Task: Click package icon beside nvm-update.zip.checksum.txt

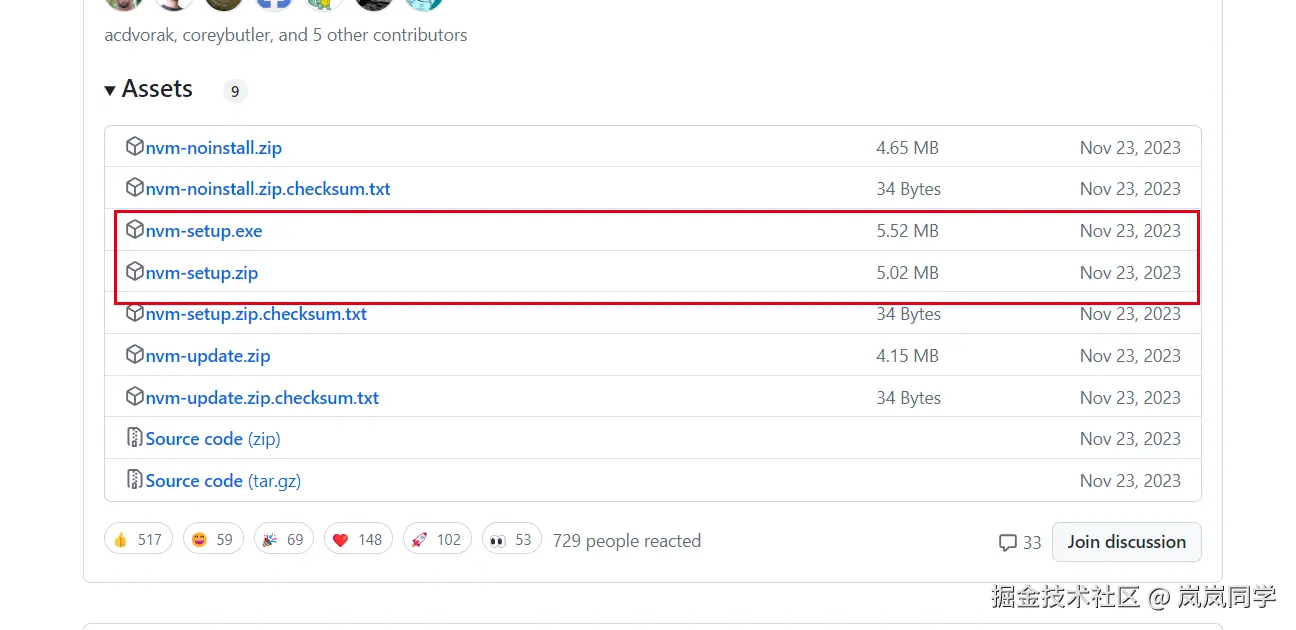Action: tap(135, 397)
